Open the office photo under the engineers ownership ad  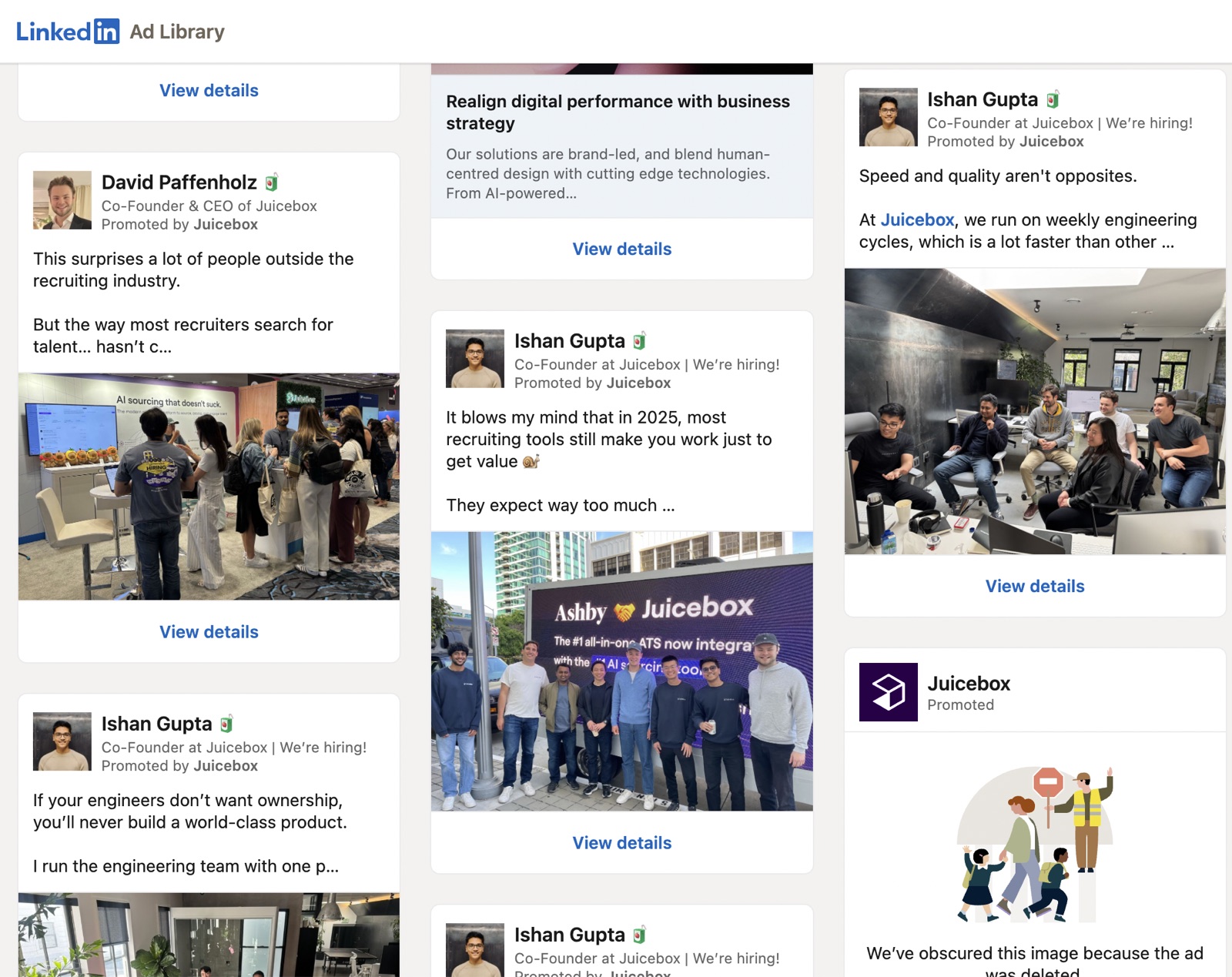coord(209,935)
